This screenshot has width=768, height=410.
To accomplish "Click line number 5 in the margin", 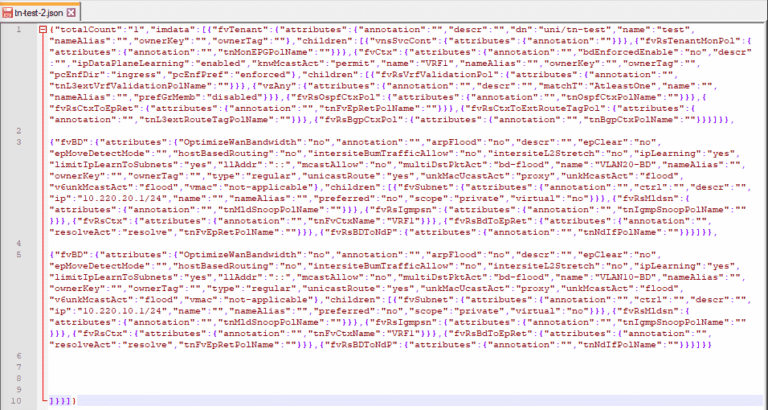I will (x=19, y=255).
